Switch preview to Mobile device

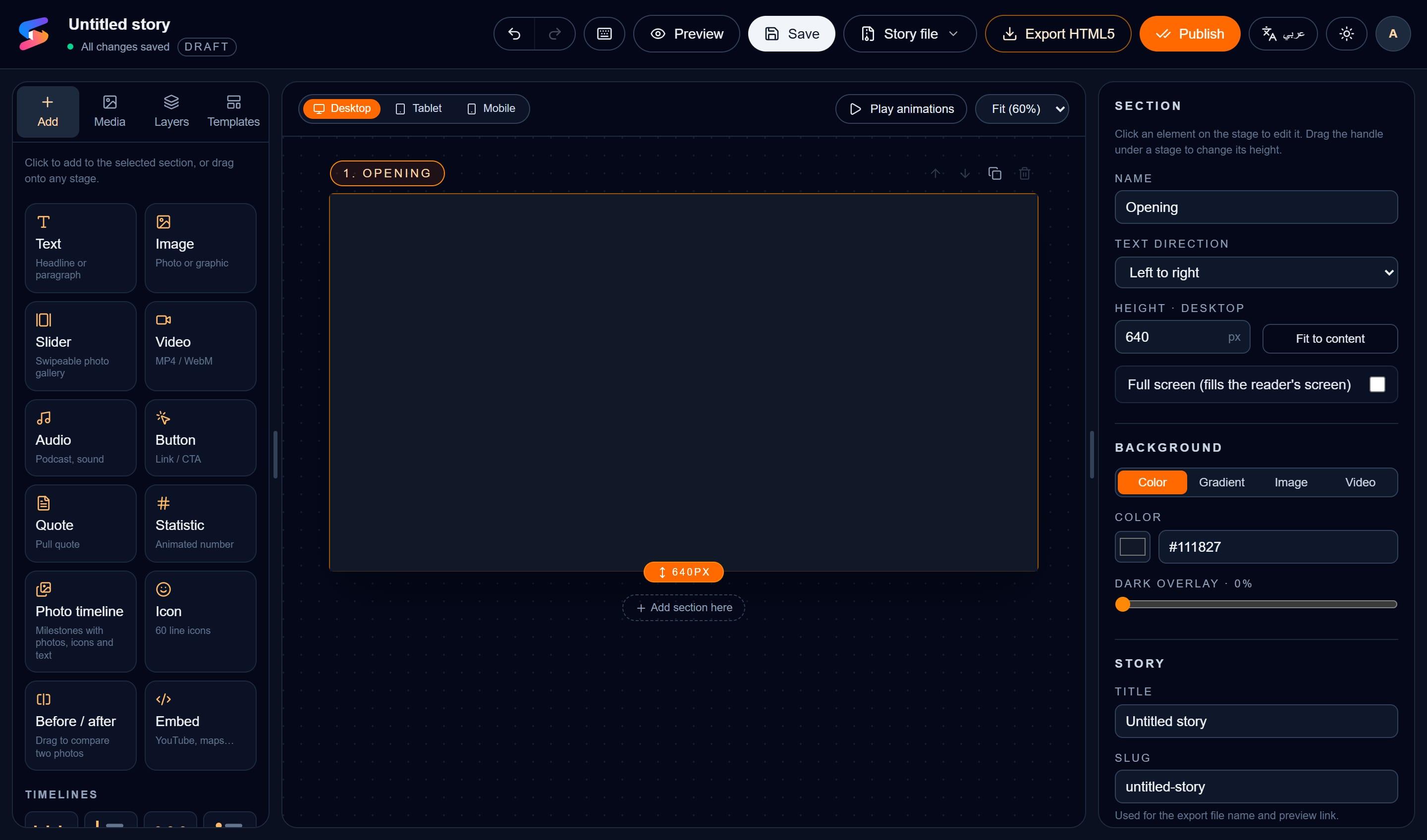coord(491,108)
